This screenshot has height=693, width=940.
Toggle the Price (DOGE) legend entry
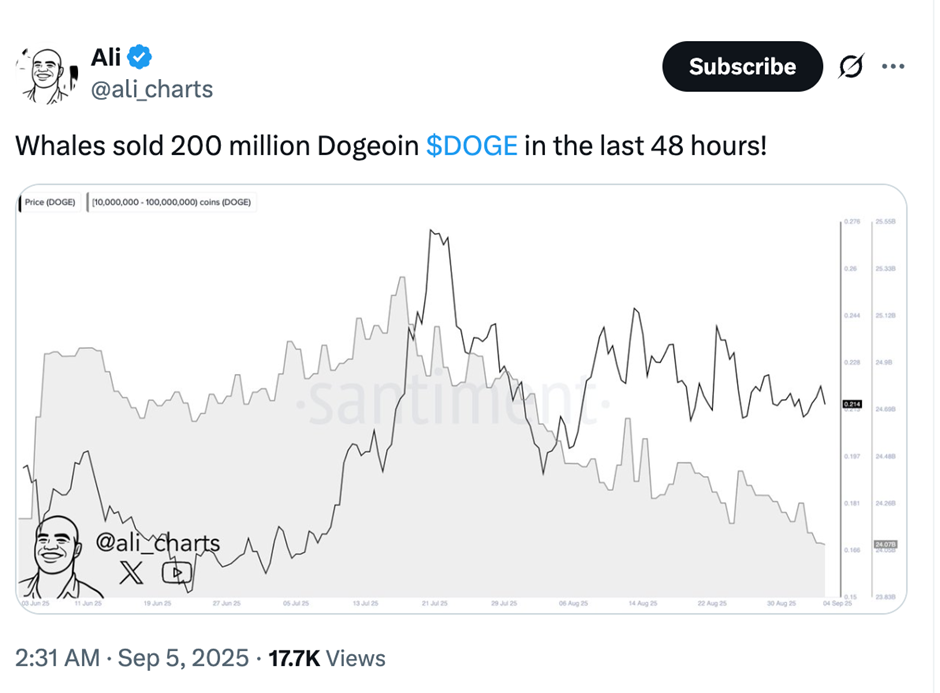click(50, 202)
